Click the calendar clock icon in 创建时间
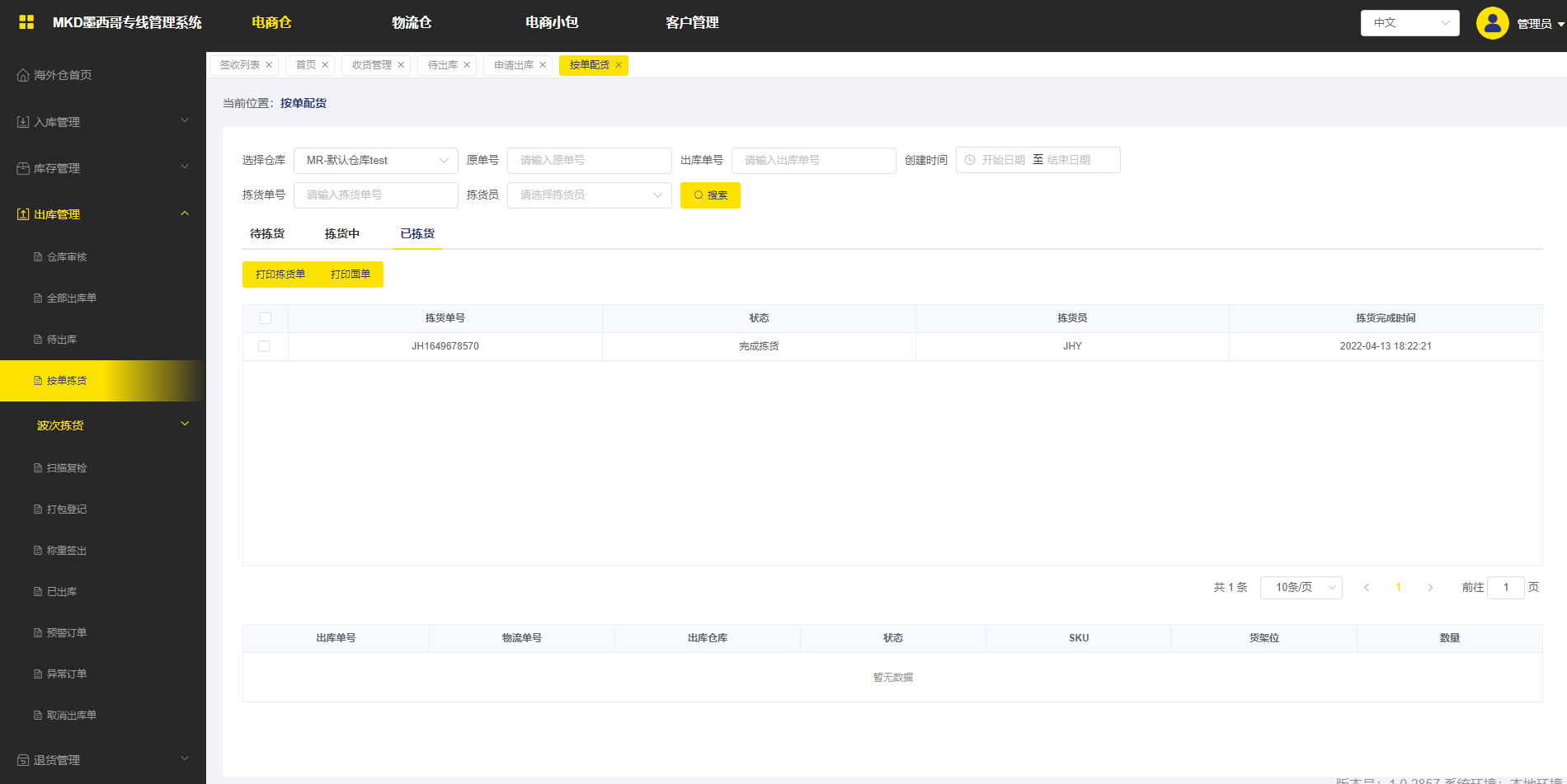The image size is (1567, 784). (x=970, y=160)
